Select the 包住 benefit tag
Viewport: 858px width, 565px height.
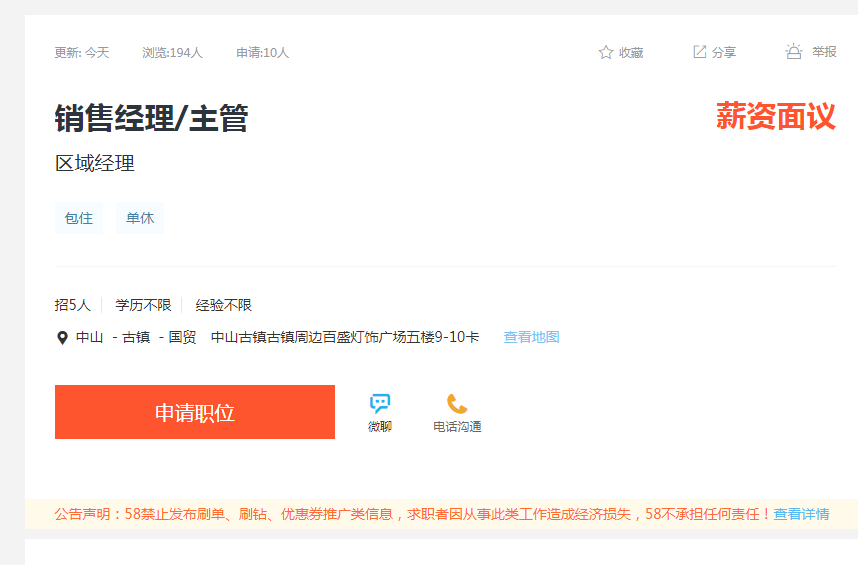coord(78,218)
